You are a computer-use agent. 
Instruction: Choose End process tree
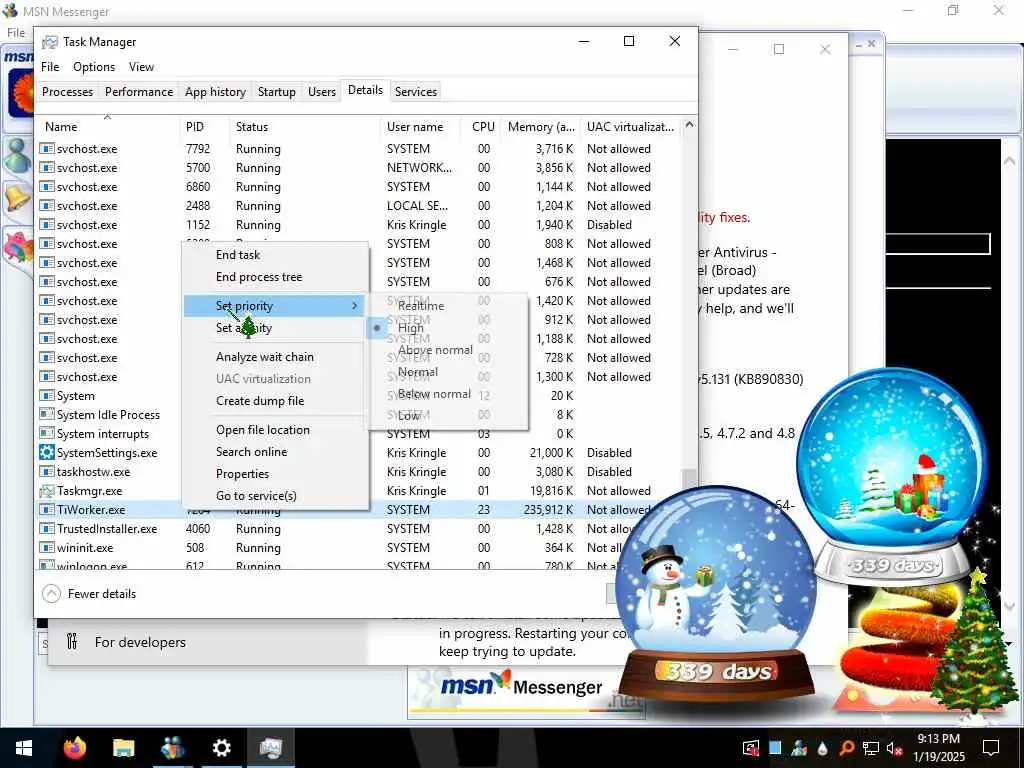click(275, 277)
